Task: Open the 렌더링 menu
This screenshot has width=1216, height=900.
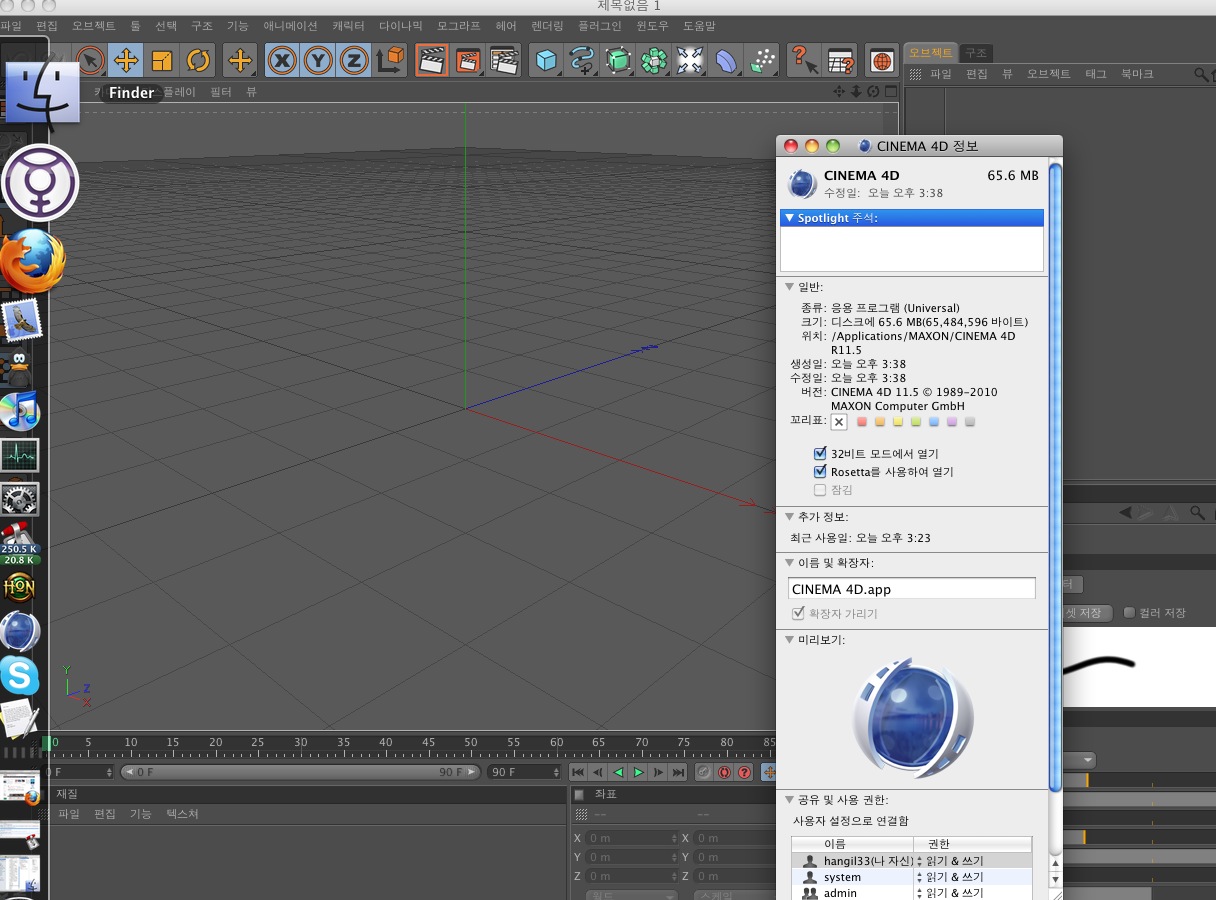Action: [547, 26]
